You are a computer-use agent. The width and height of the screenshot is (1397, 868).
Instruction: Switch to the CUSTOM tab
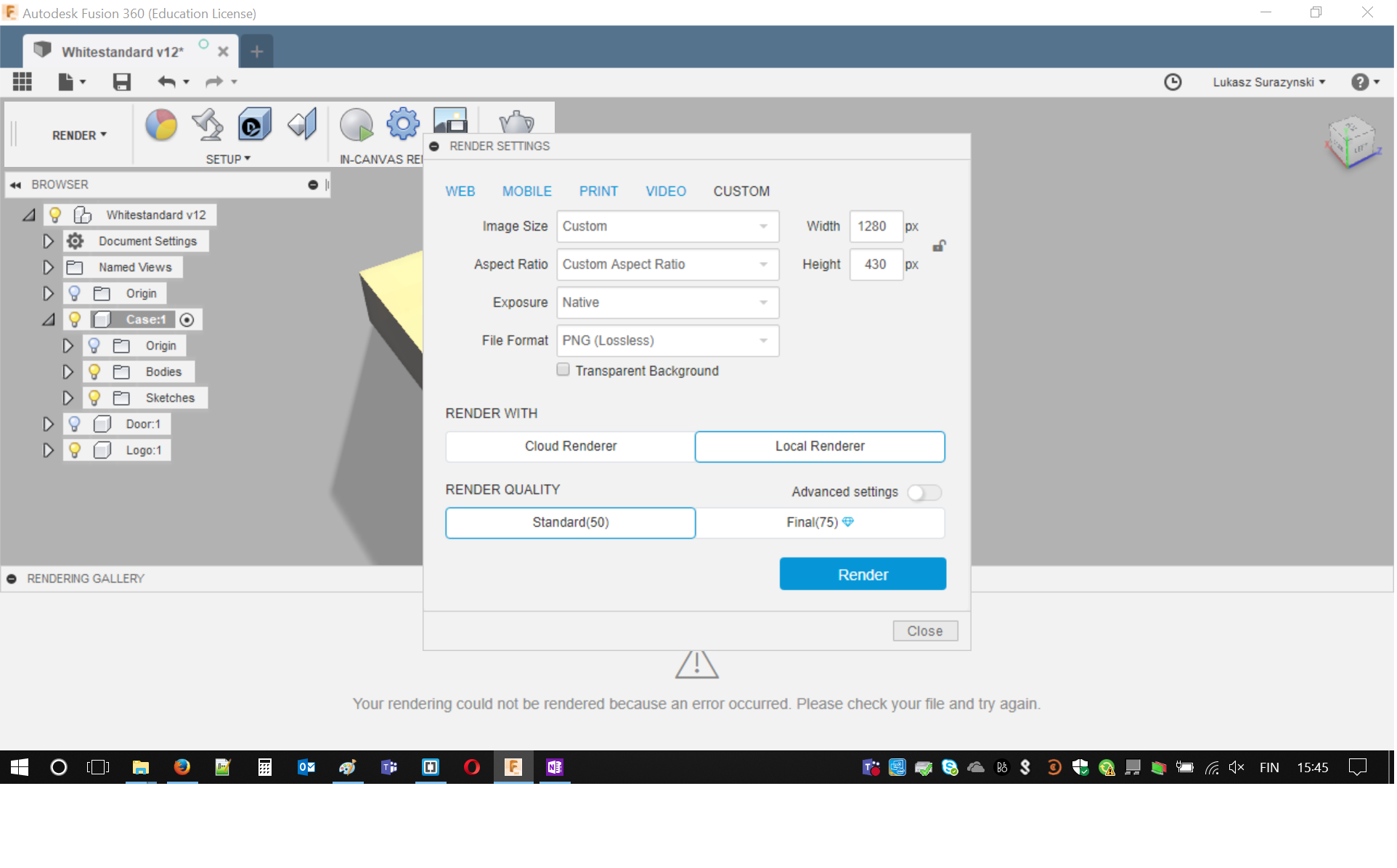tap(743, 192)
